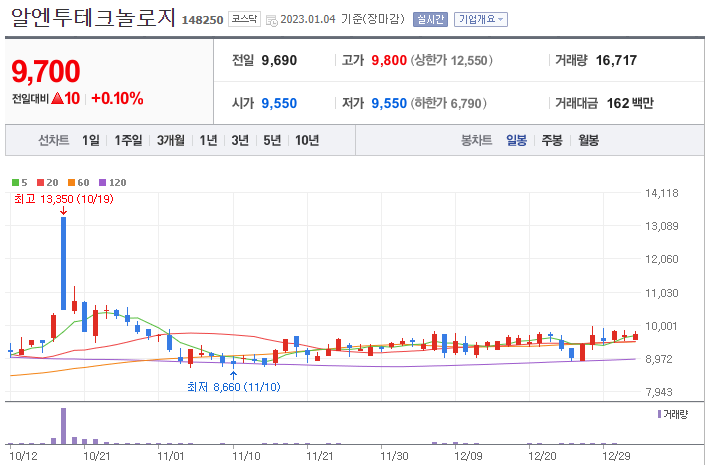Click the 12/29 date axis label
Image resolution: width=705 pixels, height=465 pixels.
click(616, 456)
